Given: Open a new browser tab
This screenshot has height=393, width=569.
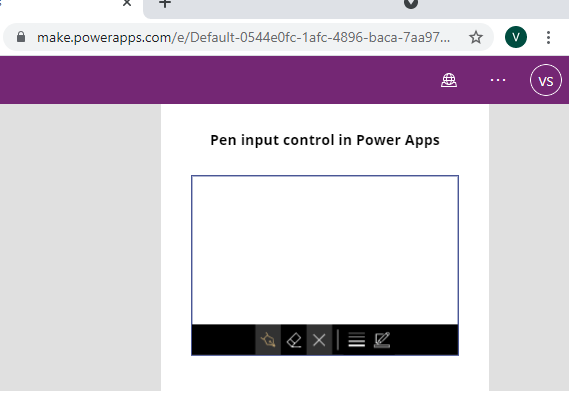Looking at the screenshot, I should pos(165,3).
